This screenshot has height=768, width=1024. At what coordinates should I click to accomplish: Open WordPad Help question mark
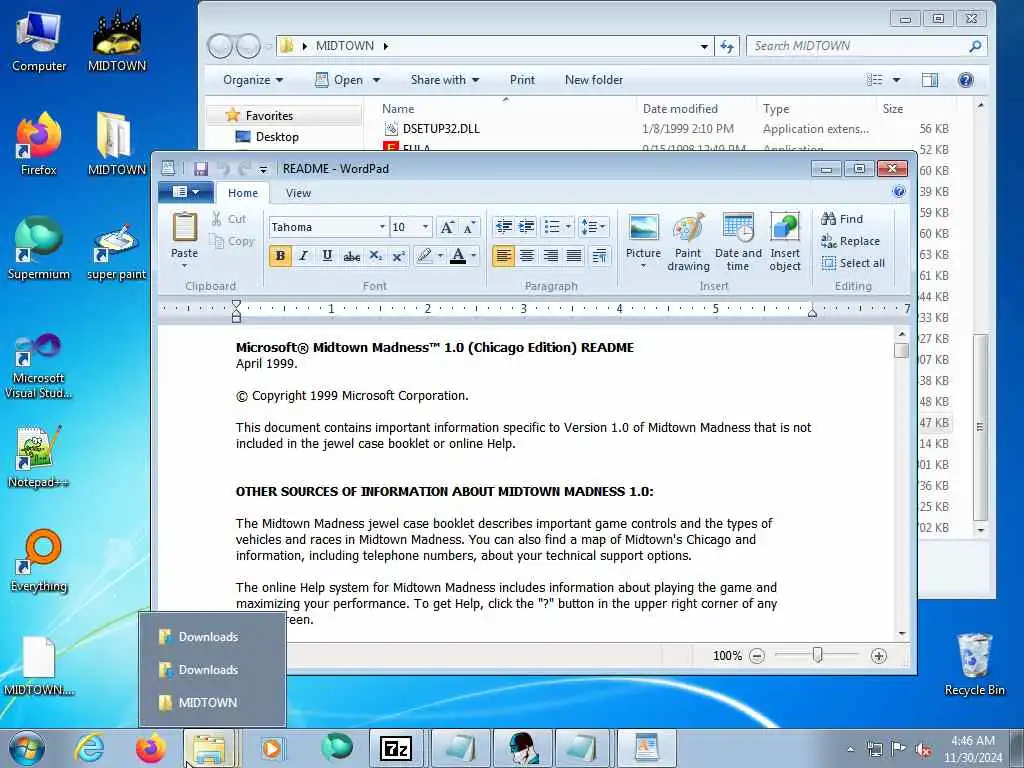[899, 191]
